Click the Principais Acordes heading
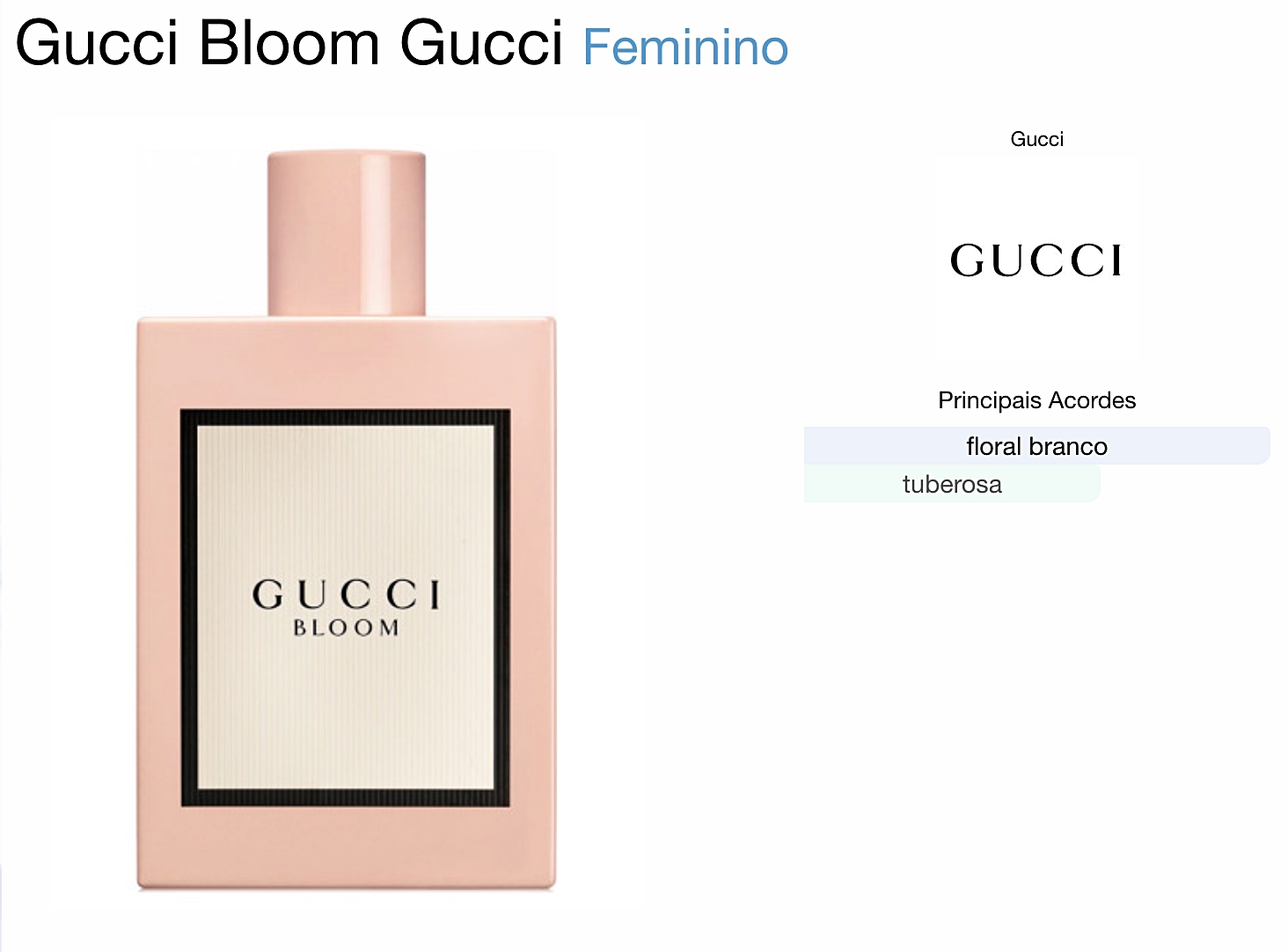 tap(1036, 400)
